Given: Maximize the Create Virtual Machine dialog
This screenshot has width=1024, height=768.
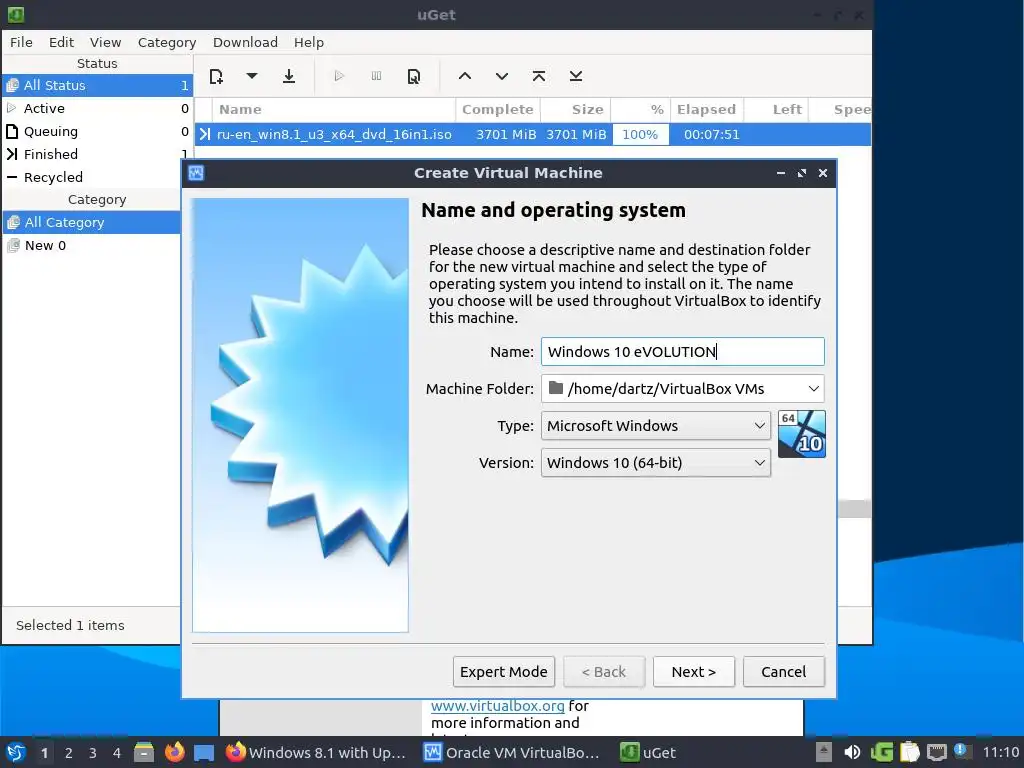Looking at the screenshot, I should click(801, 173).
